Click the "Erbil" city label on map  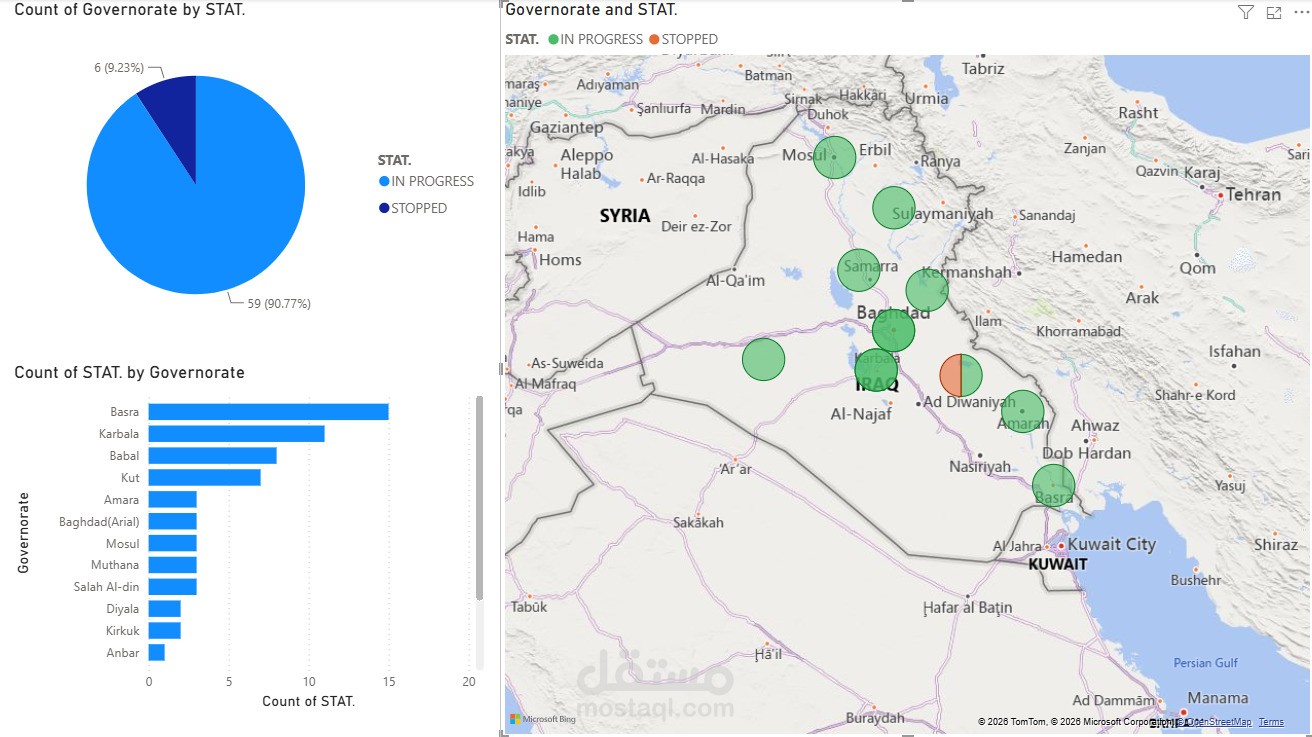[875, 150]
